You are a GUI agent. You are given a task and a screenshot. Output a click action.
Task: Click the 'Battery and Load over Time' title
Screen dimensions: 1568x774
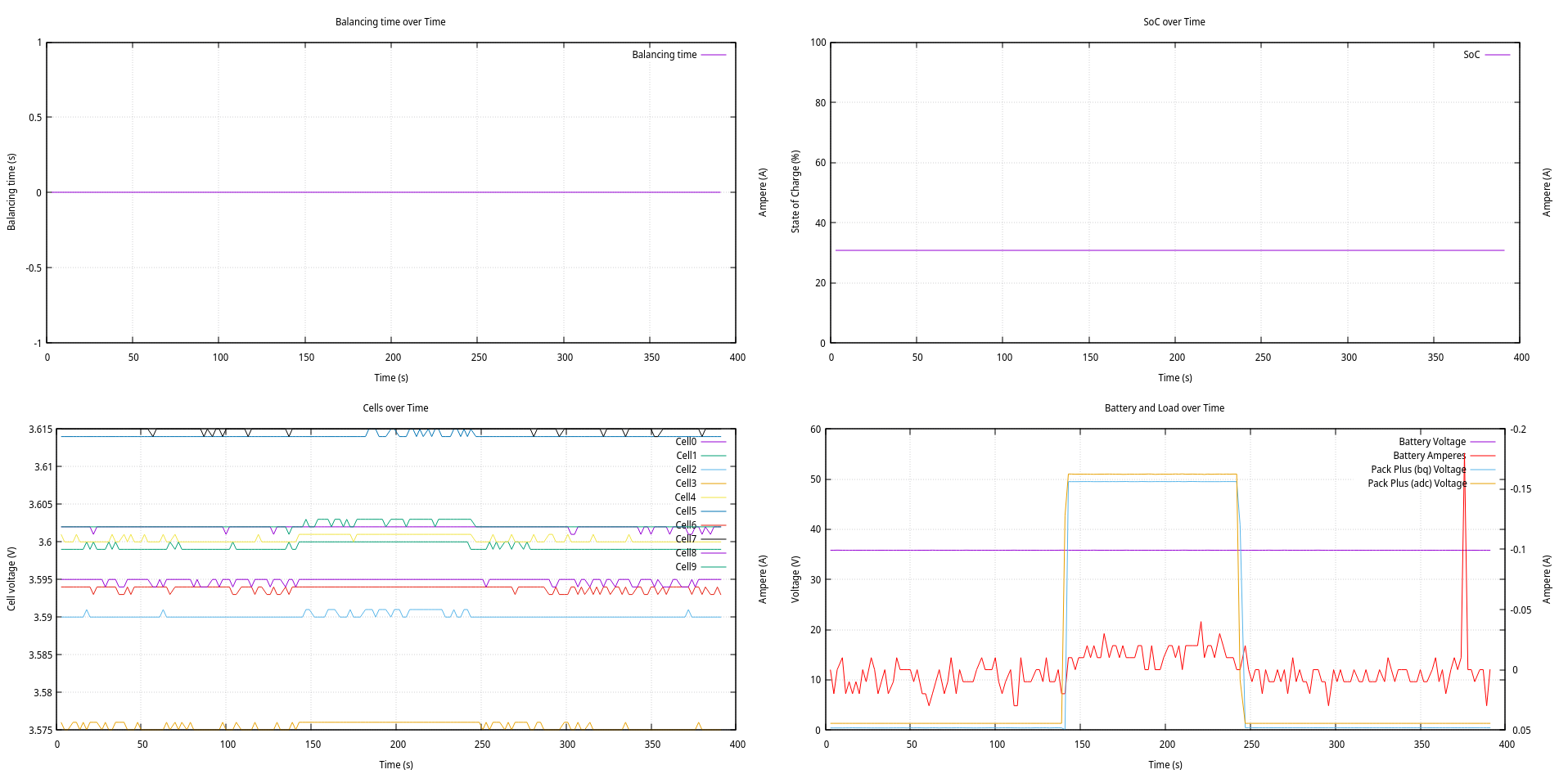click(1164, 408)
